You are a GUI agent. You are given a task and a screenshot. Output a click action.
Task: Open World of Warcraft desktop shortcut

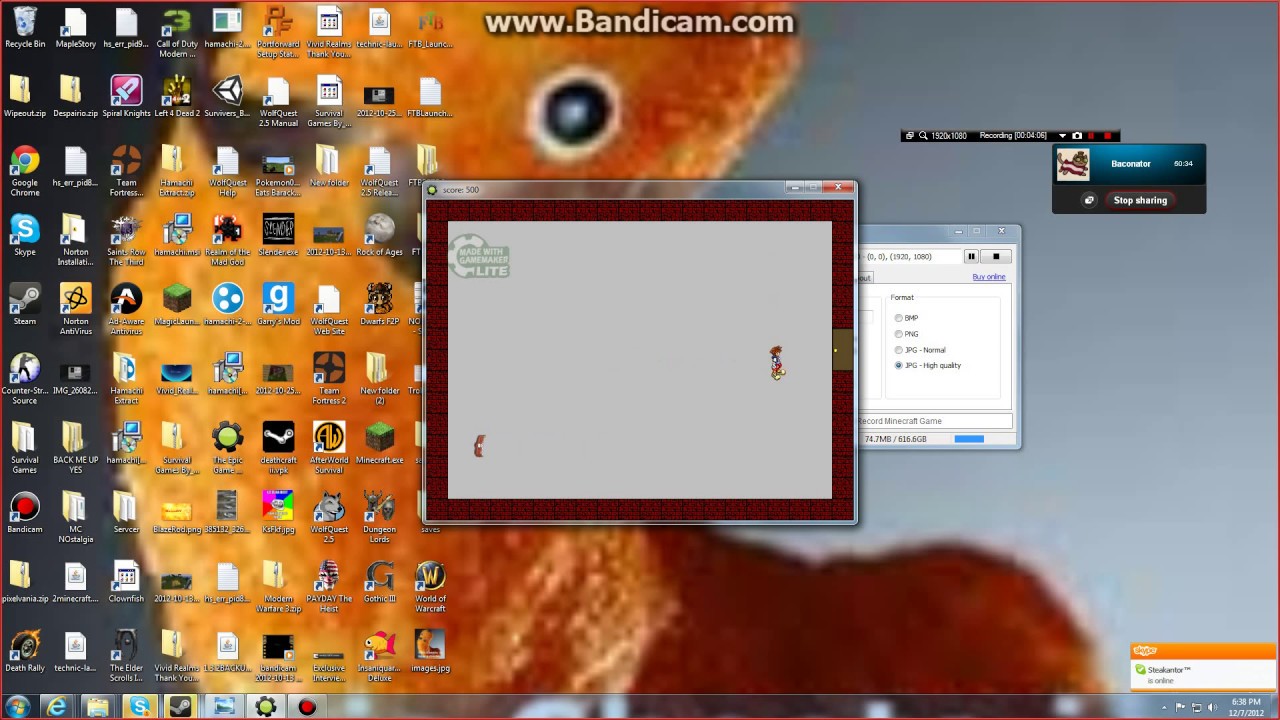(x=430, y=586)
